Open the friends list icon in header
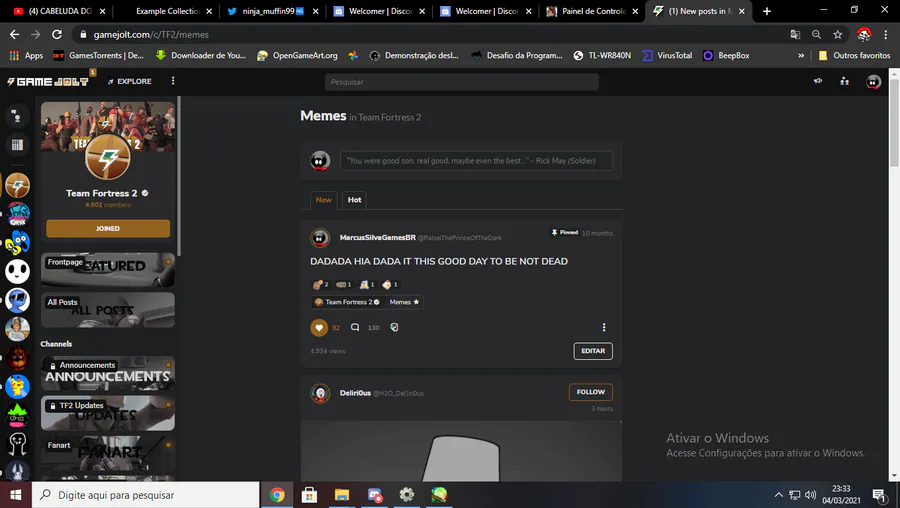This screenshot has height=508, width=900. tap(844, 82)
